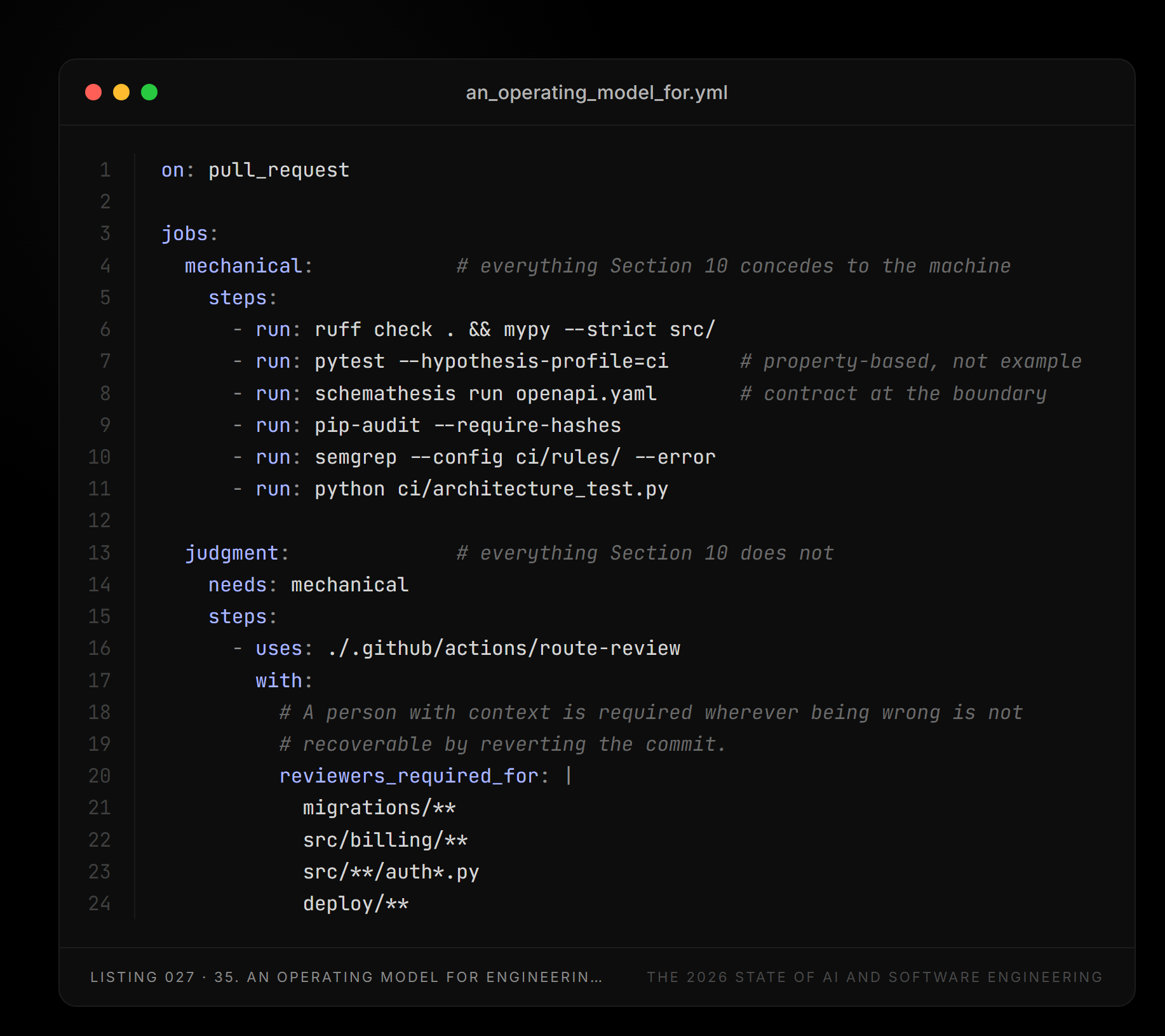Click line number 2 in the gutter

click(105, 202)
